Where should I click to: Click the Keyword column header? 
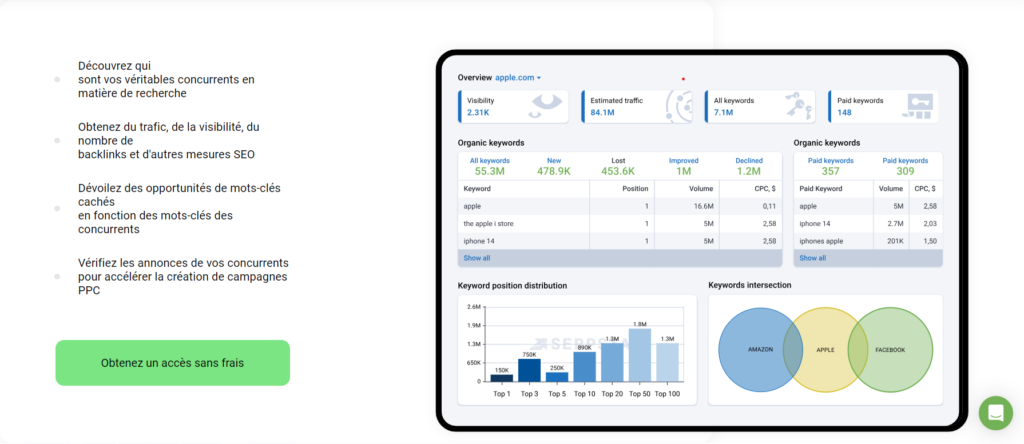coord(524,189)
